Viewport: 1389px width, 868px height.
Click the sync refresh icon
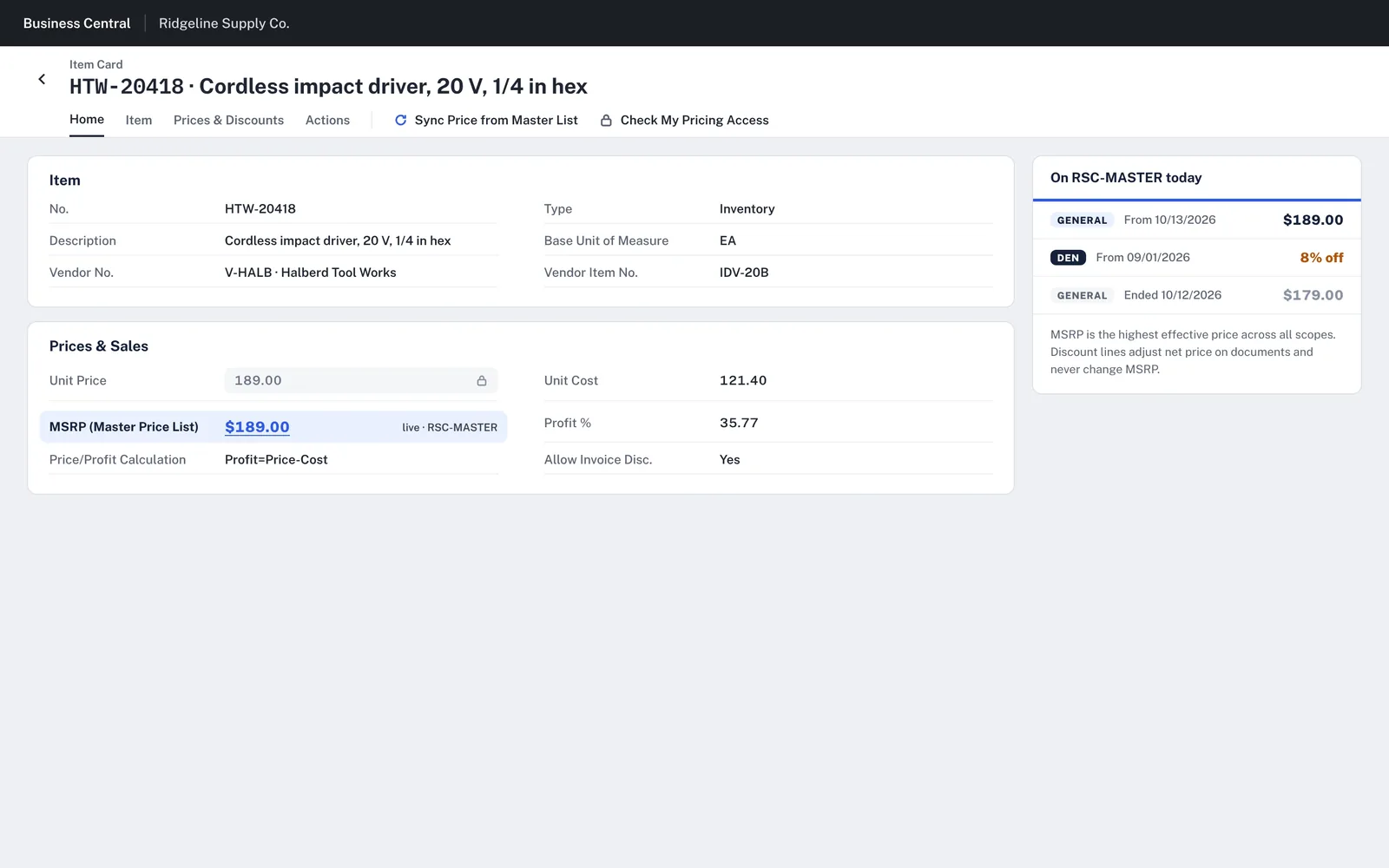tap(400, 121)
